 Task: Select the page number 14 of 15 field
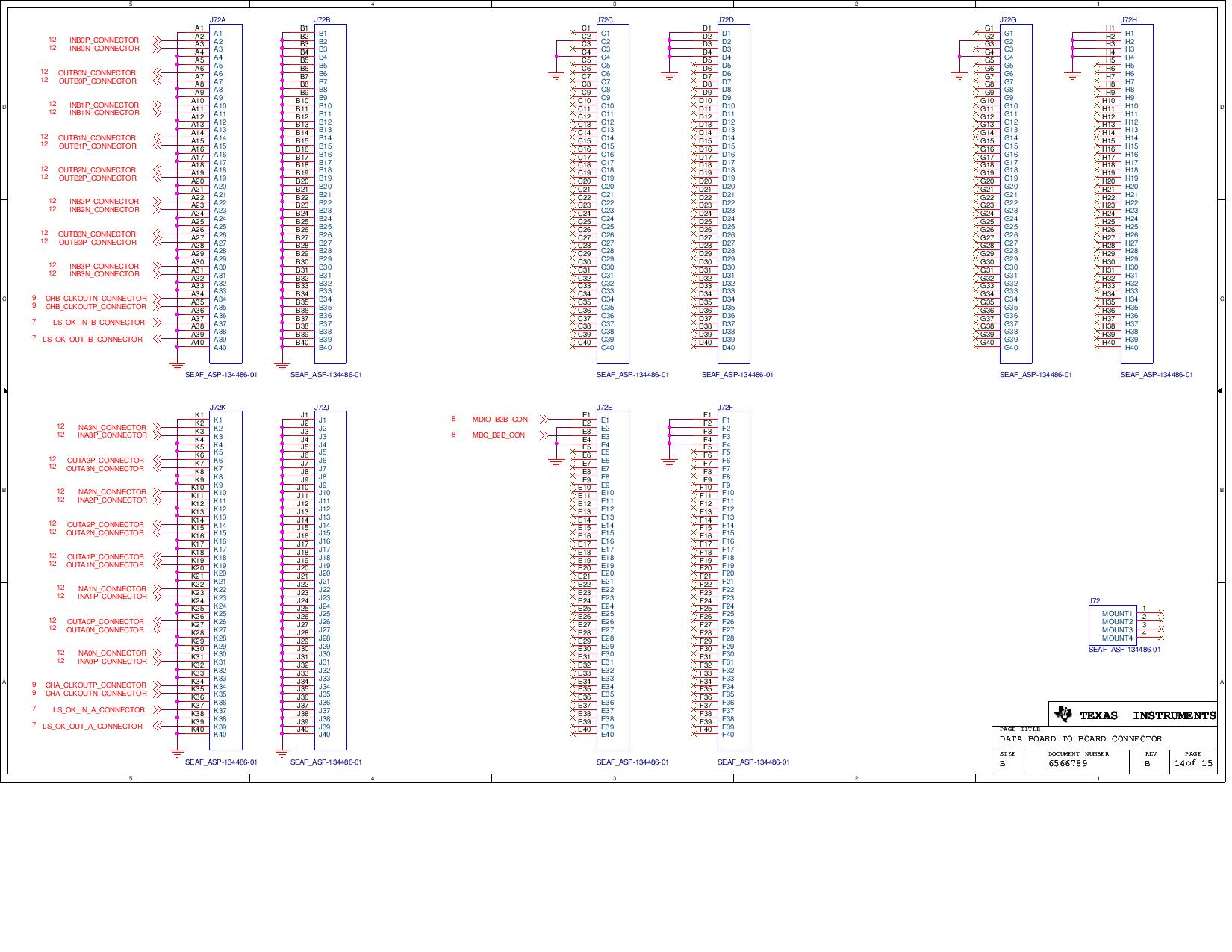point(1193,763)
